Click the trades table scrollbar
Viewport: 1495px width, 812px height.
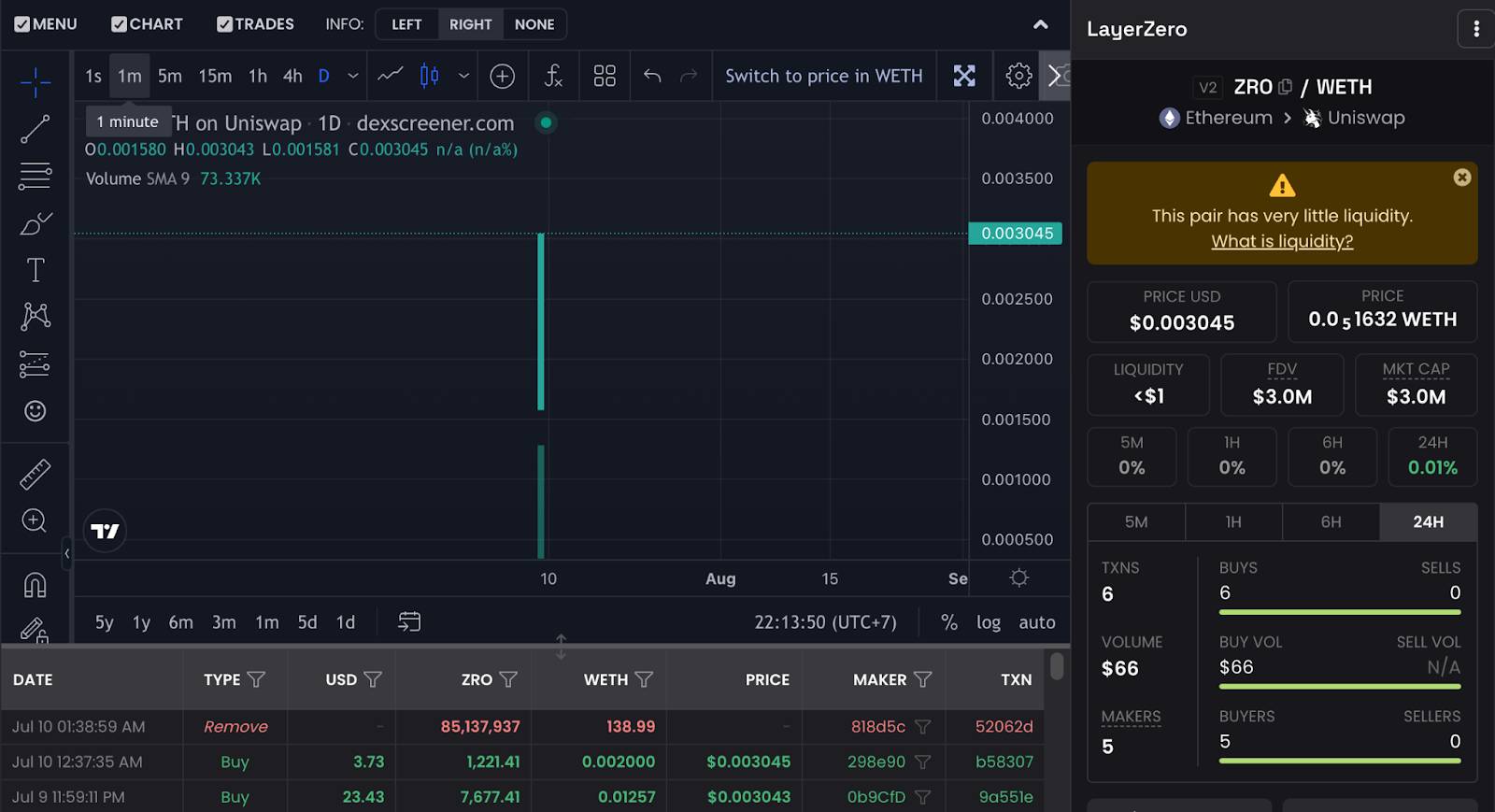1057,666
